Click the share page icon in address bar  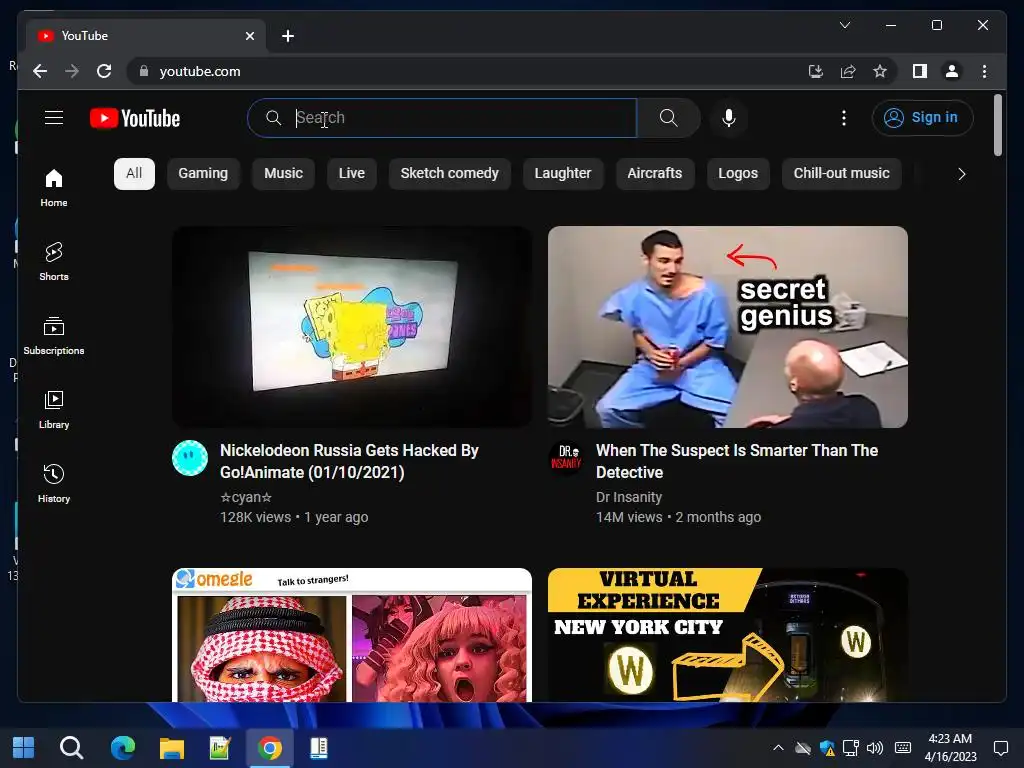(x=848, y=71)
